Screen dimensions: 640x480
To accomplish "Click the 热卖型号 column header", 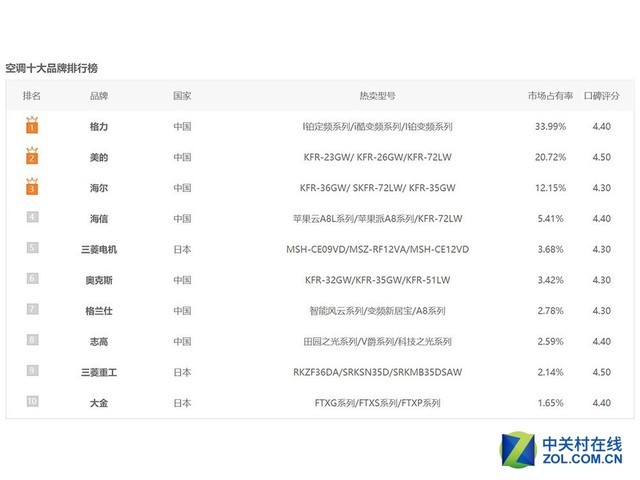I will click(377, 96).
